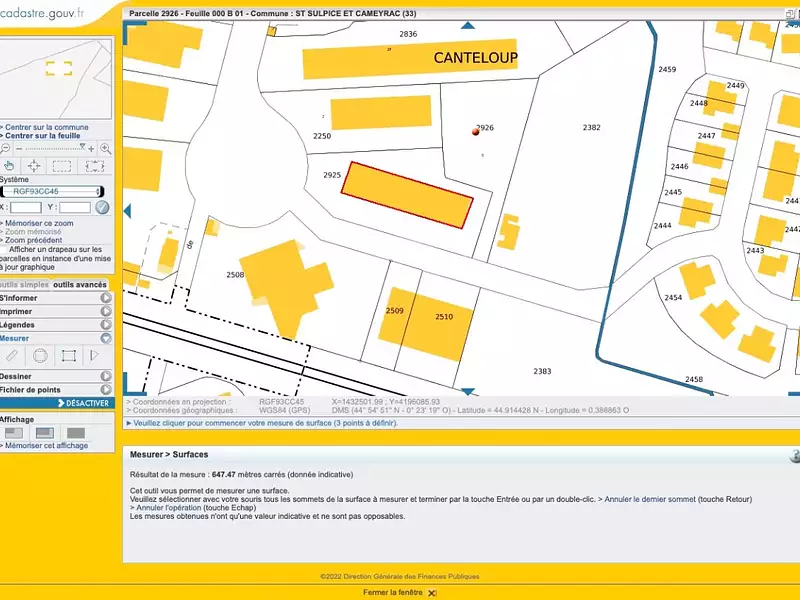Click the zoom-out magnifier icon
This screenshot has width=800, height=600.
[5, 149]
